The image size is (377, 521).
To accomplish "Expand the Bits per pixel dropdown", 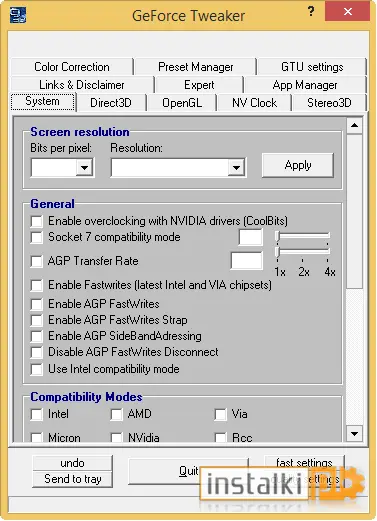I will tap(84, 167).
